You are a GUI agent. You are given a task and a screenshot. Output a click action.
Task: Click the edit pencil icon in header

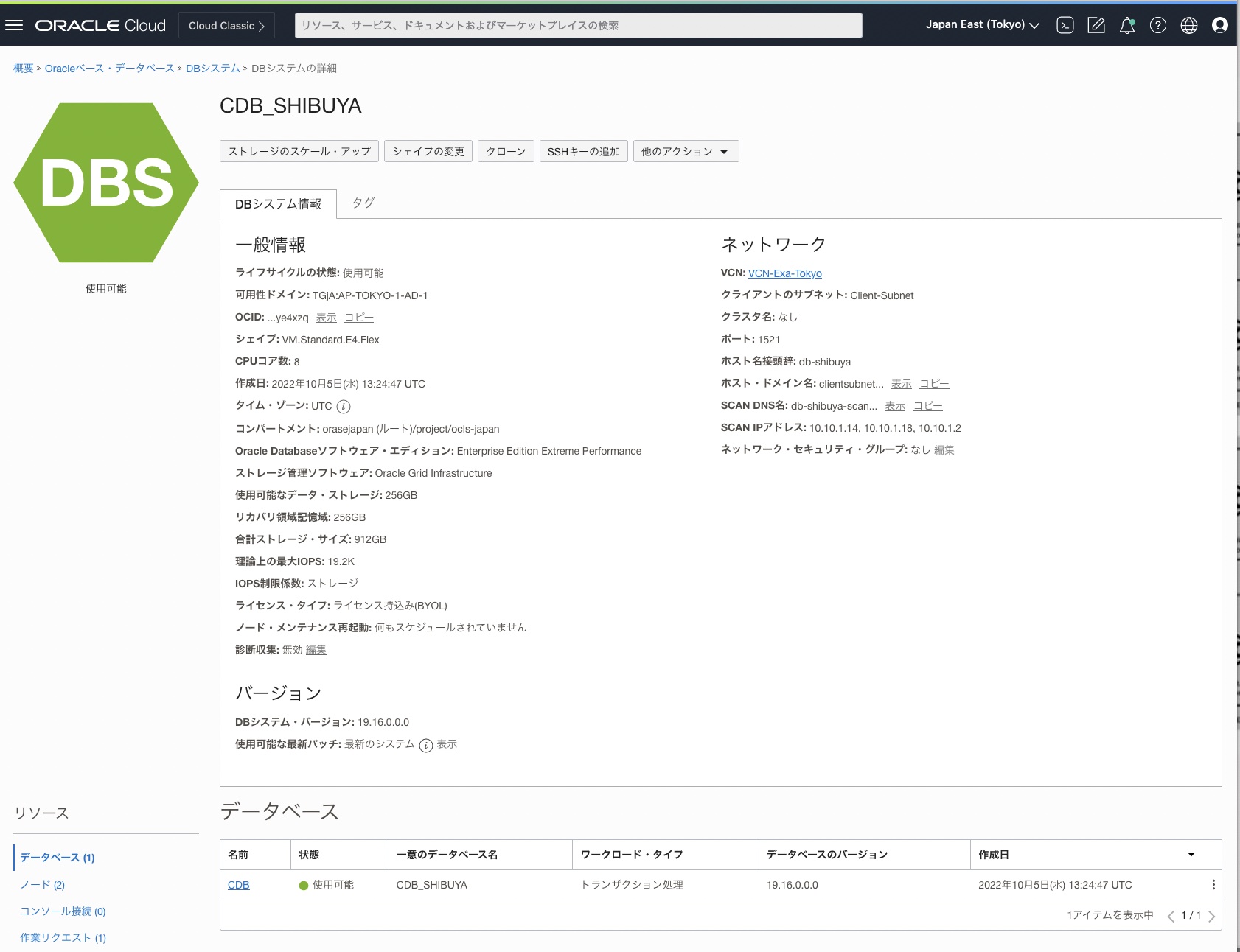(1096, 25)
